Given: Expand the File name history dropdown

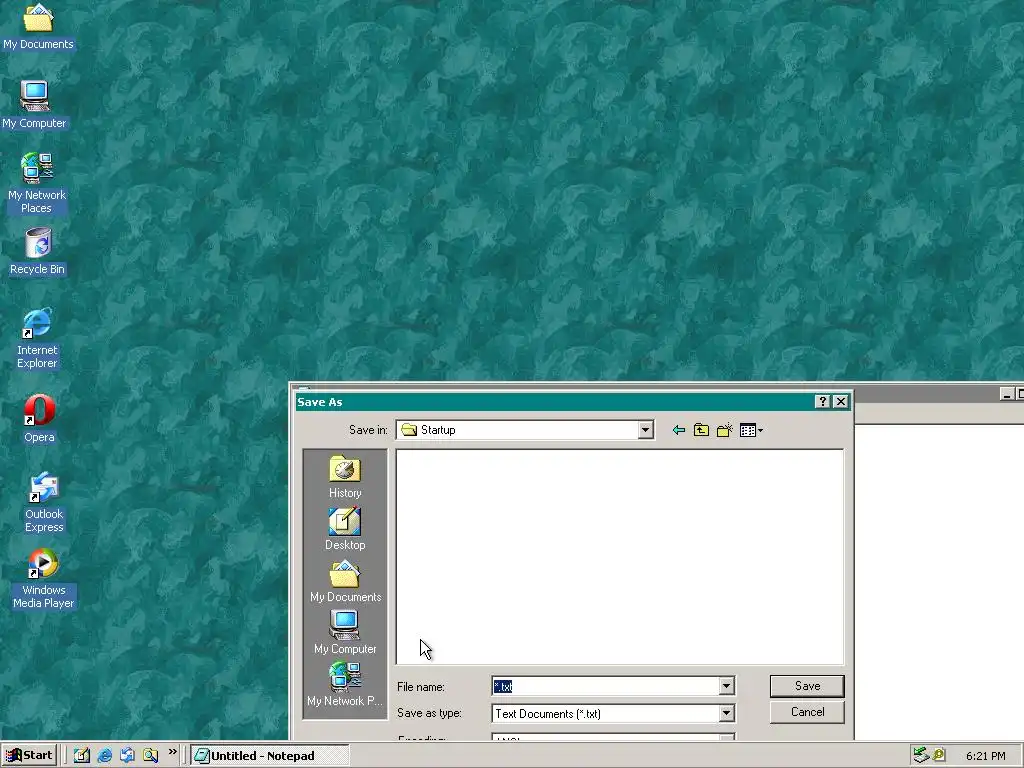Looking at the screenshot, I should click(726, 686).
